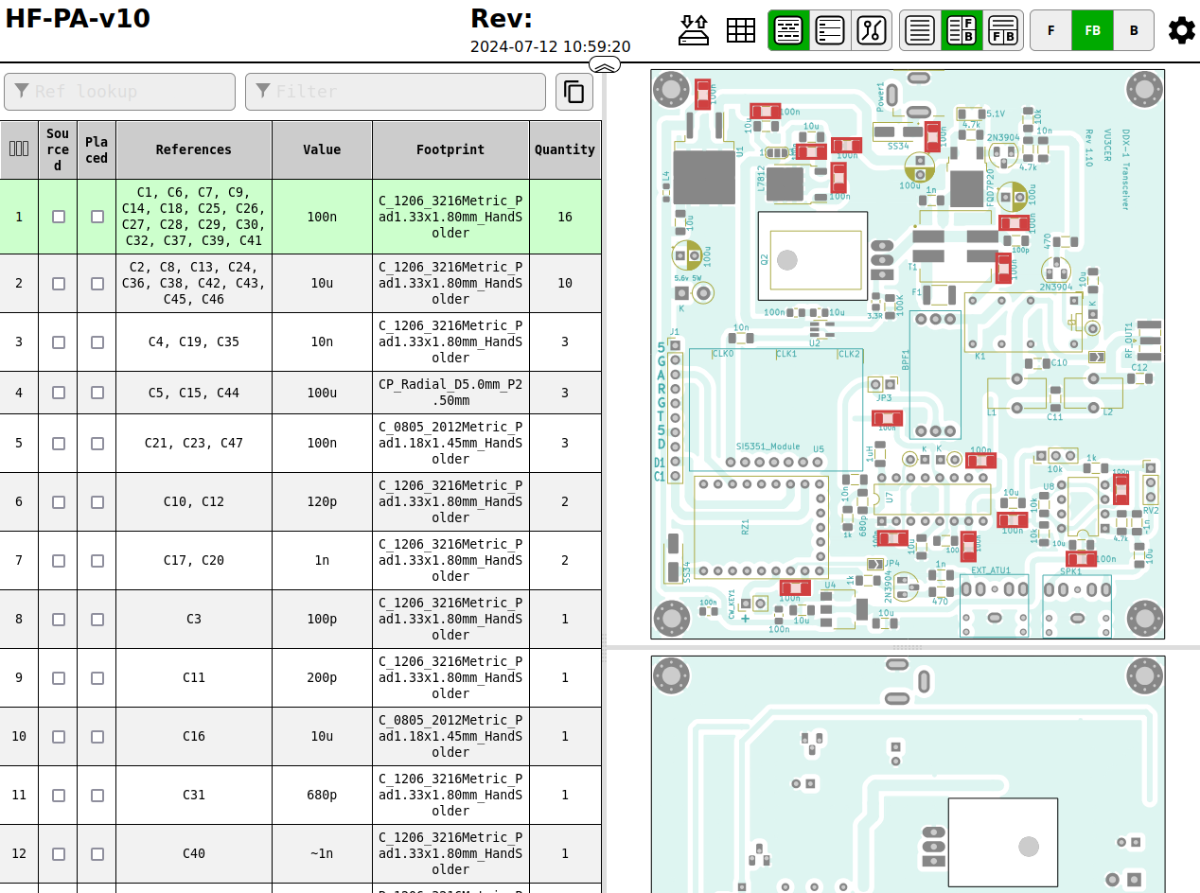
Task: Sort by the References column header
Action: [x=194, y=150]
